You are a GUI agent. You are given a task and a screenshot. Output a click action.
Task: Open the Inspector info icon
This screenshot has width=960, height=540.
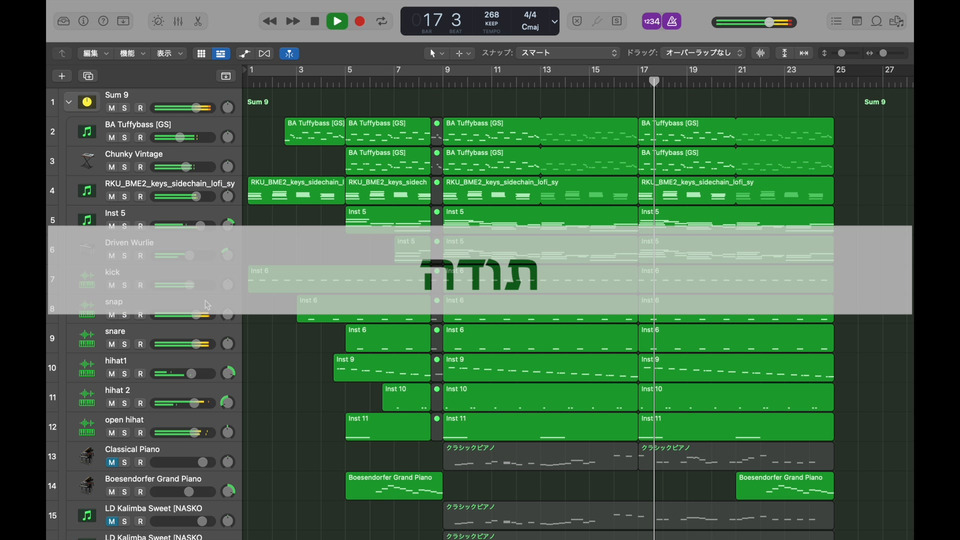[83, 21]
